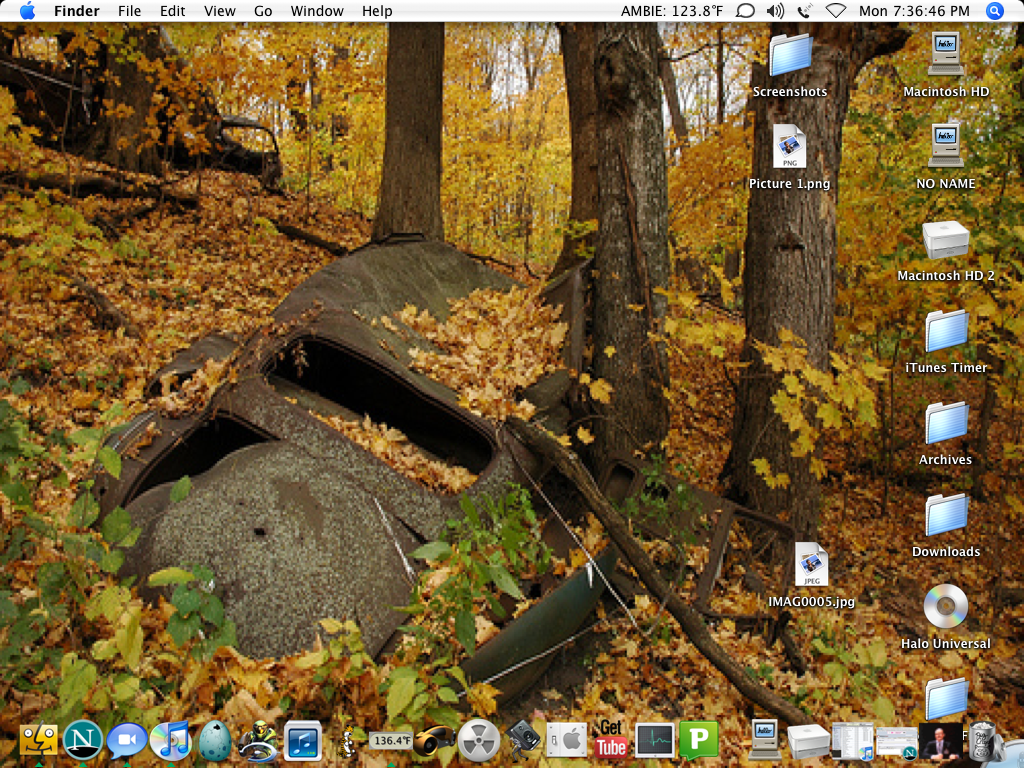Screen dimensions: 1024x768
Task: Open the Window menu
Action: click(x=317, y=11)
